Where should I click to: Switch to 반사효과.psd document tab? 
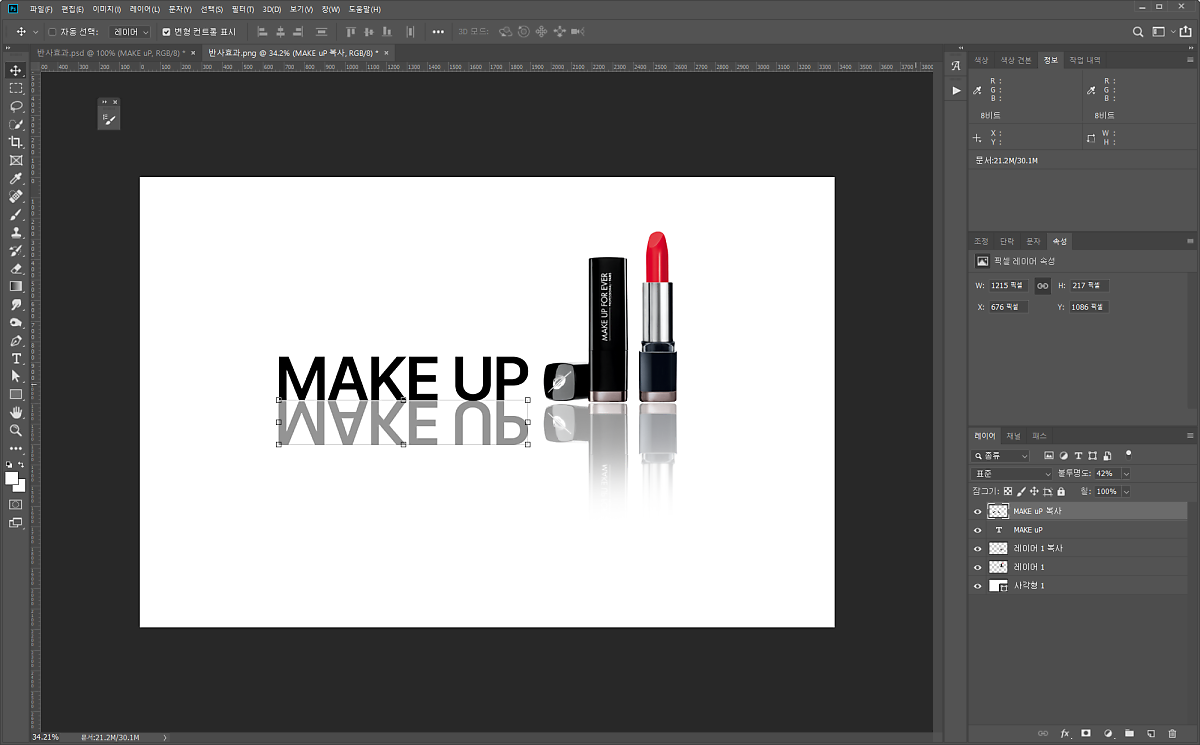112,52
